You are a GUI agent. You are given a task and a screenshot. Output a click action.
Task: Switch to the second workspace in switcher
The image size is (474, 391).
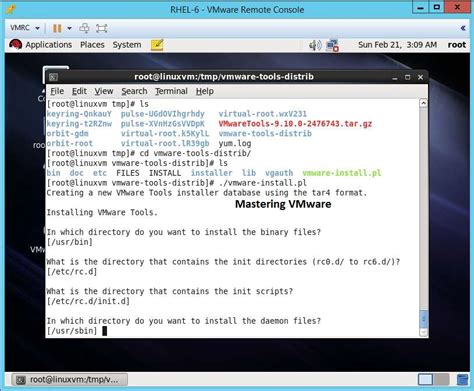[x=441, y=379]
